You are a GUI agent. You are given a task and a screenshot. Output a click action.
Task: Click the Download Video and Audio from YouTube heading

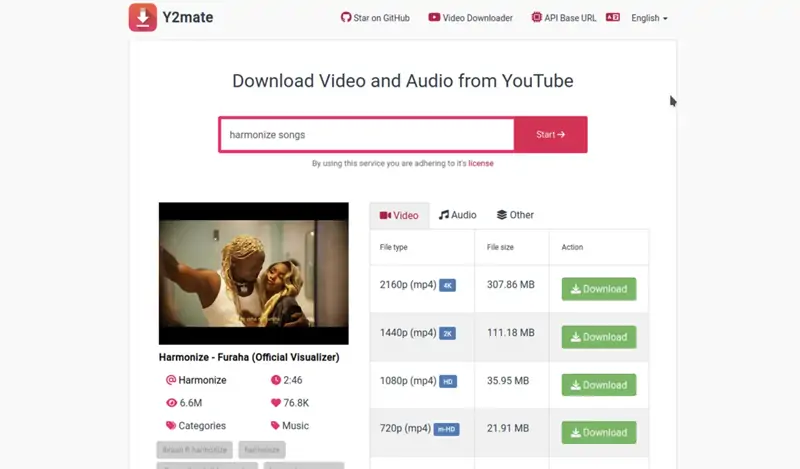click(x=403, y=81)
